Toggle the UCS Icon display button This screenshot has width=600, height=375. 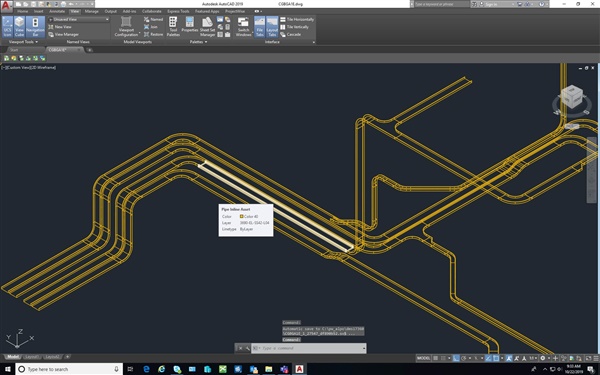(7, 27)
